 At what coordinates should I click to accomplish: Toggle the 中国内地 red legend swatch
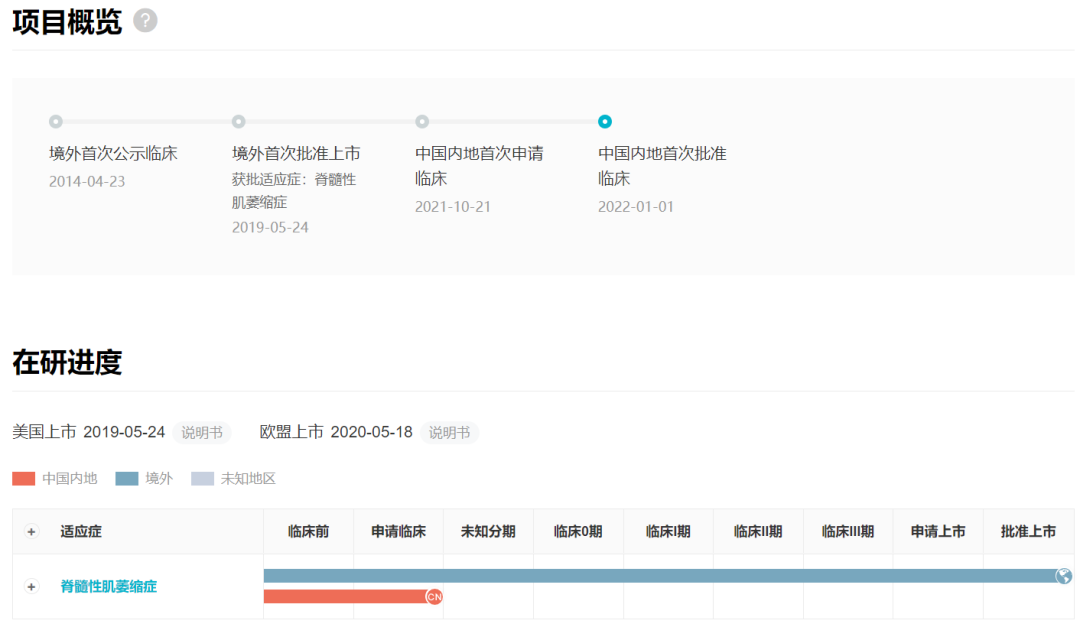coord(24,479)
